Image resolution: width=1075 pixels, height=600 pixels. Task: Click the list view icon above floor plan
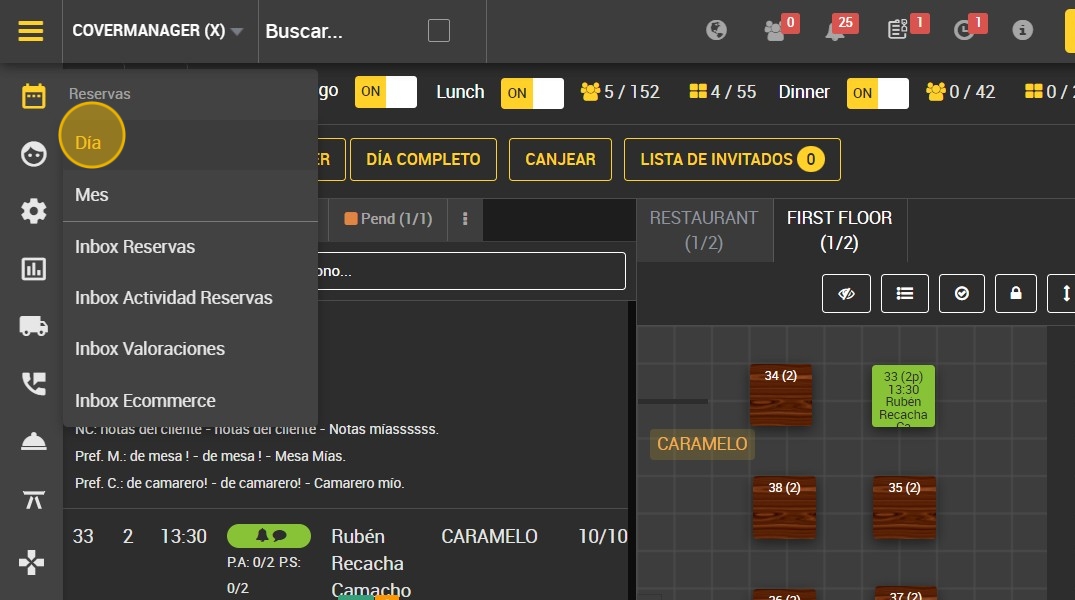pyautogui.click(x=905, y=293)
